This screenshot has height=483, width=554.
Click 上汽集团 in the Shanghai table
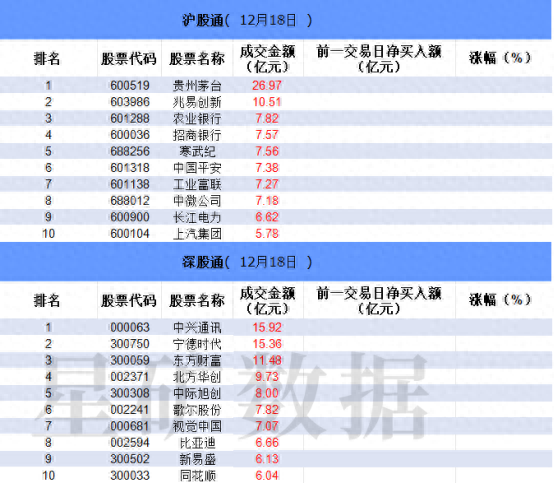click(197, 234)
